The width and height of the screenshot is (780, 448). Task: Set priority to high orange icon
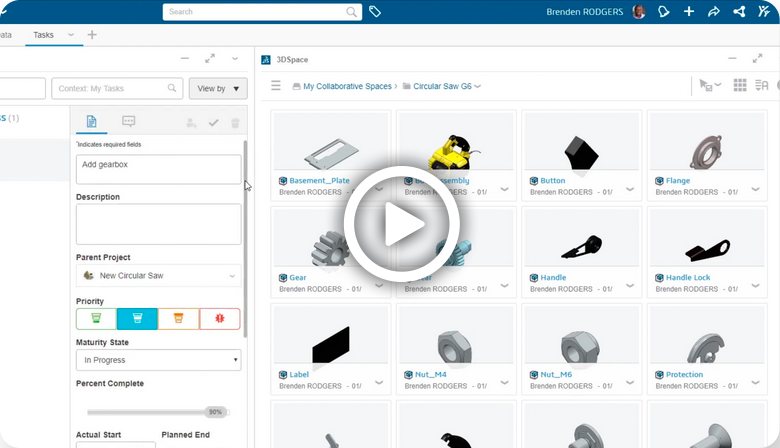pyautogui.click(x=179, y=319)
